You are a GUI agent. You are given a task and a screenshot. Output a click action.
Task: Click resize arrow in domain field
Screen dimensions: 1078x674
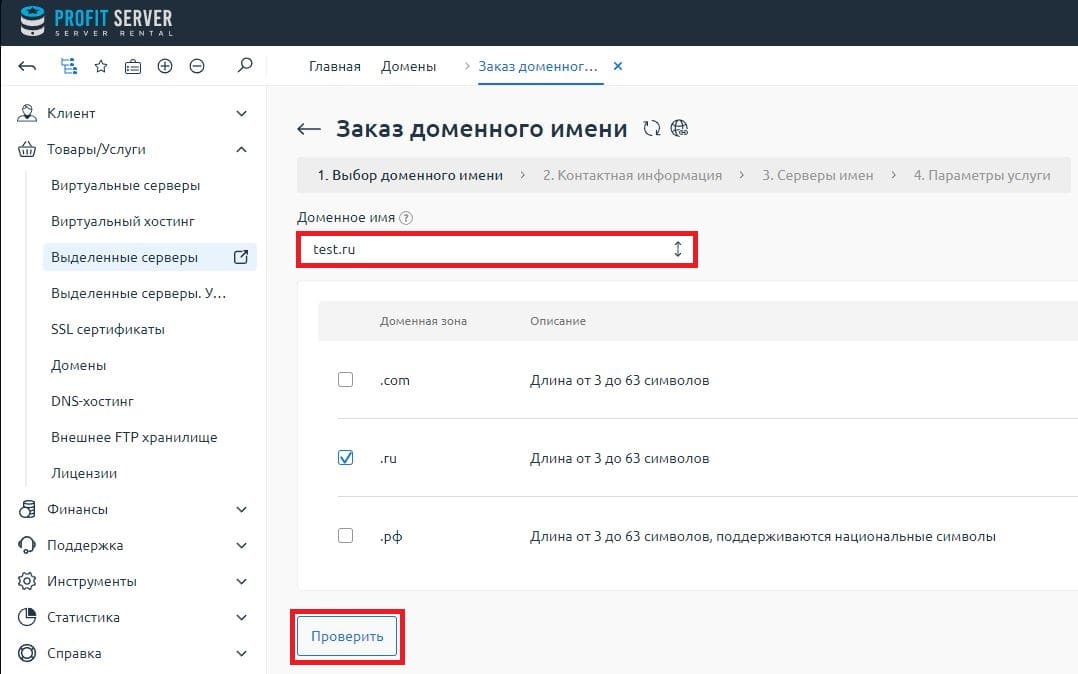point(678,249)
